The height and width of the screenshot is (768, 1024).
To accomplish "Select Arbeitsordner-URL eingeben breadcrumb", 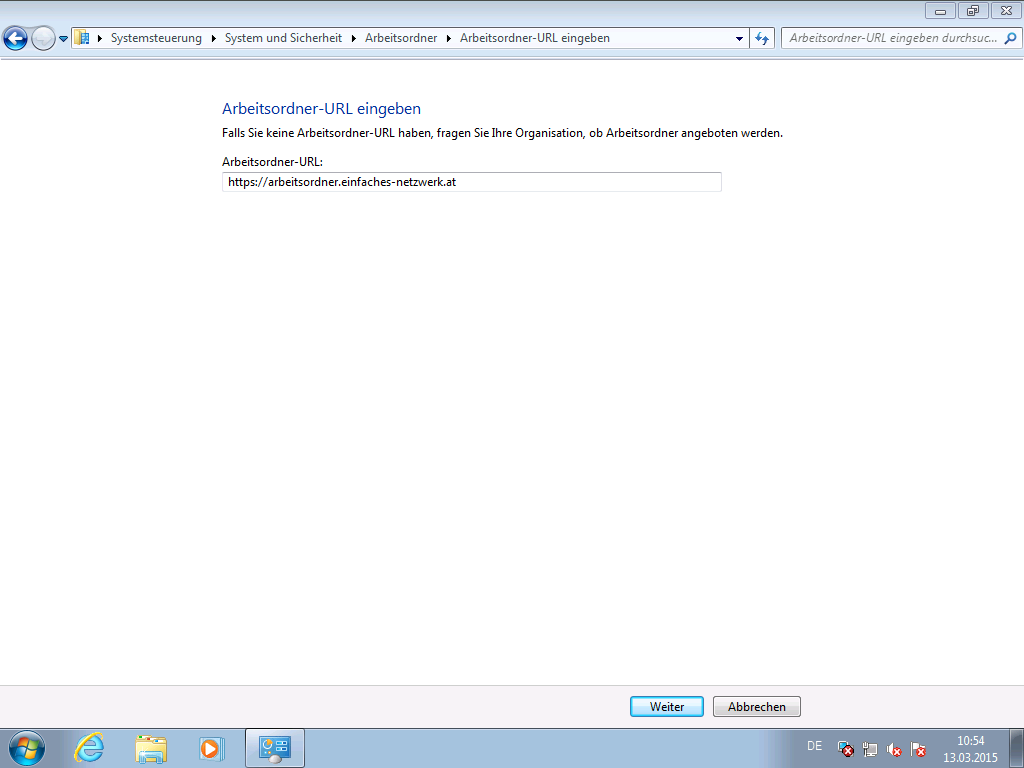I will [x=535, y=38].
